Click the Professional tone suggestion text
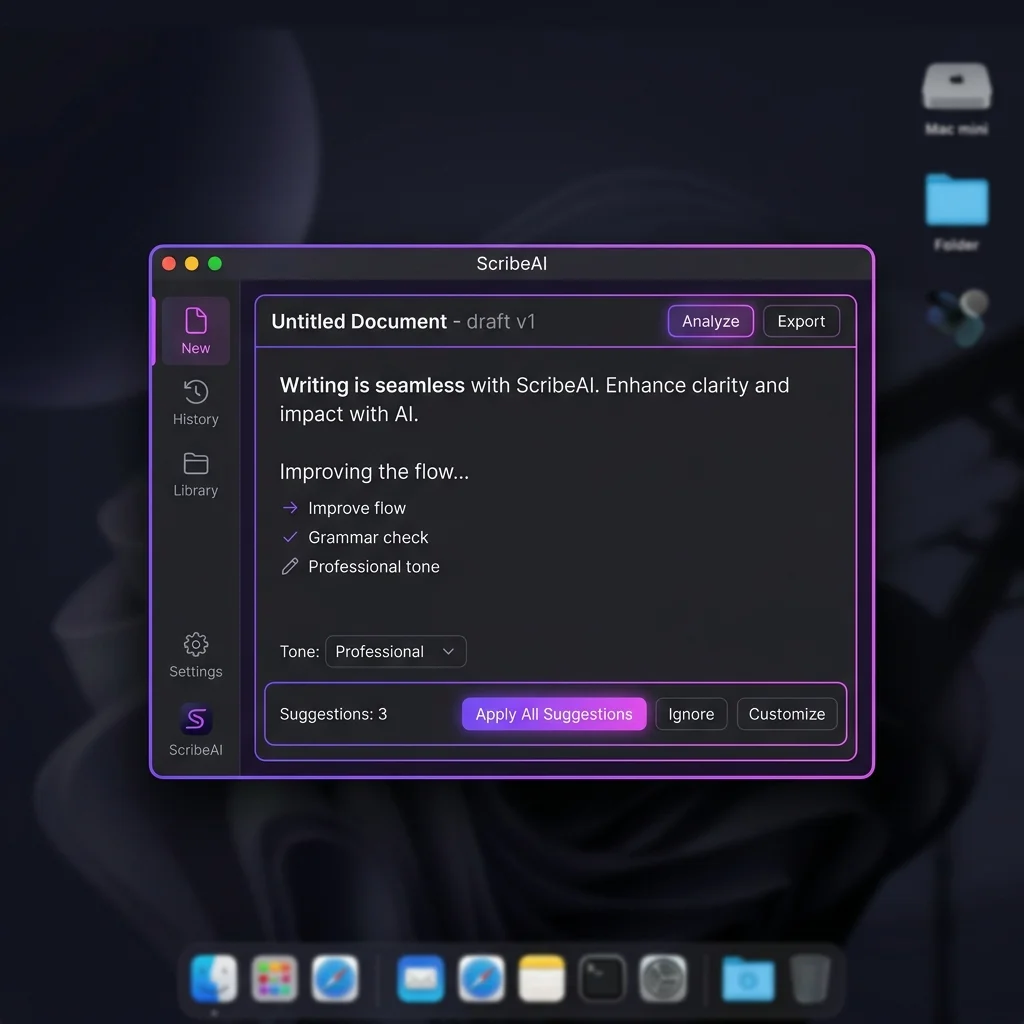This screenshot has height=1024, width=1024. [x=374, y=566]
